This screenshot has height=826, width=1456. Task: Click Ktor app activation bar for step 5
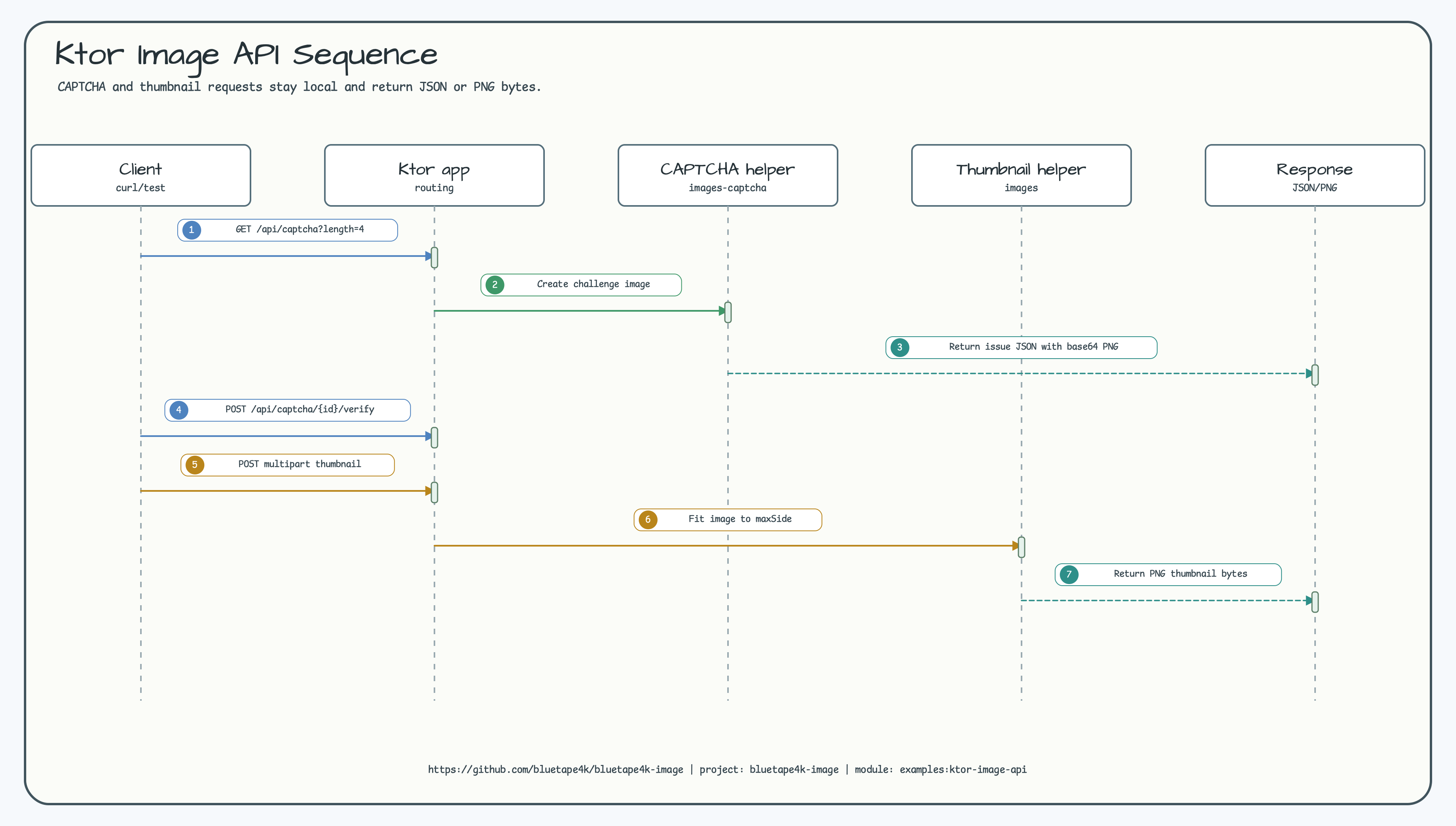434,492
